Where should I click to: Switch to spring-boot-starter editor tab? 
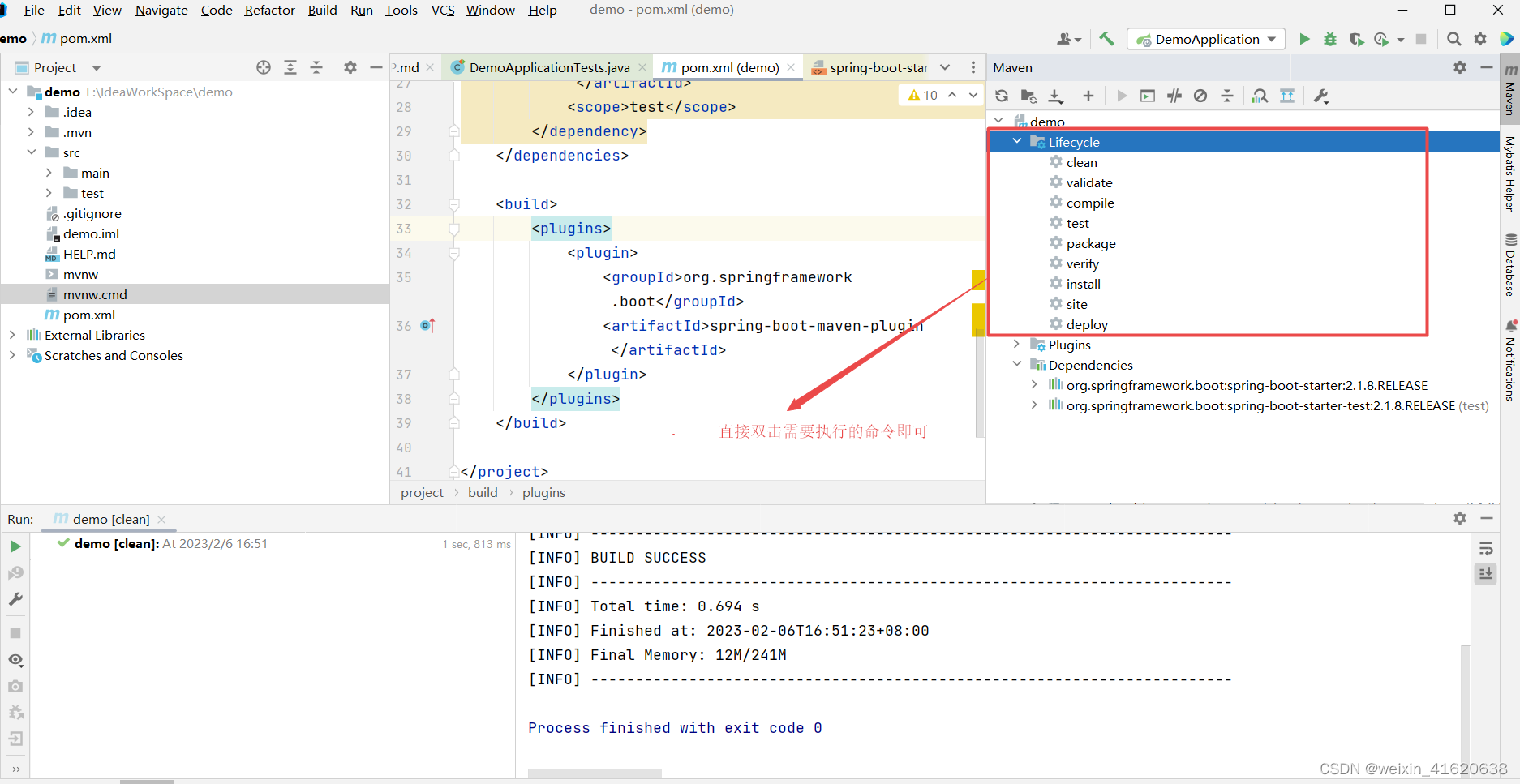(869, 67)
